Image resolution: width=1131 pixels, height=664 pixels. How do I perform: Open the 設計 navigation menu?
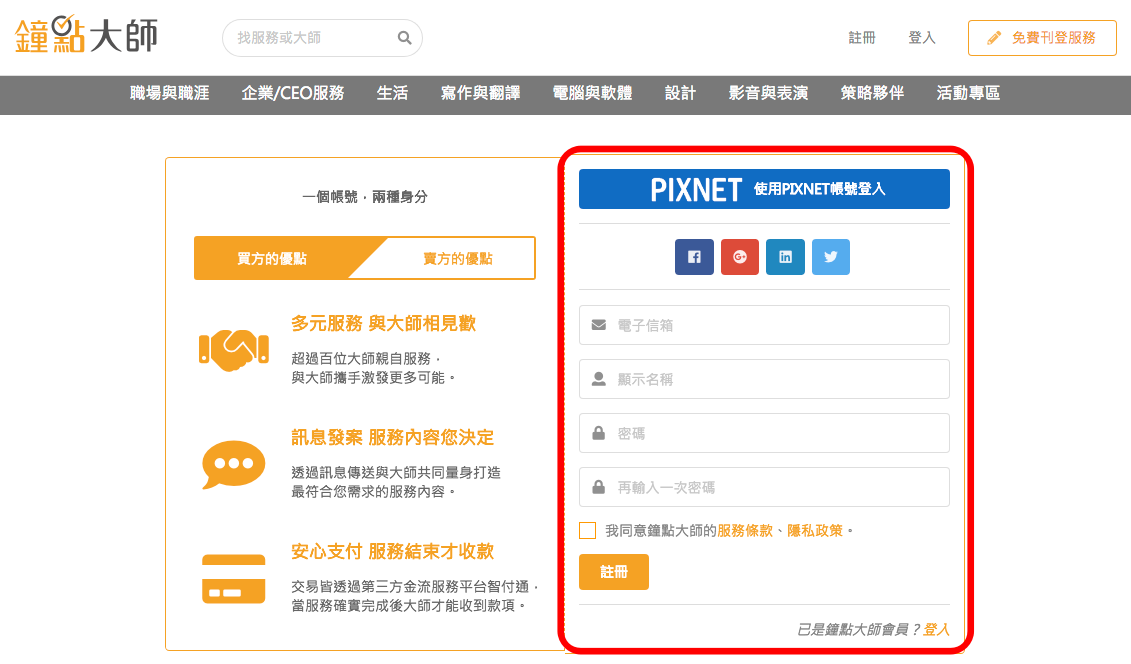click(x=680, y=93)
